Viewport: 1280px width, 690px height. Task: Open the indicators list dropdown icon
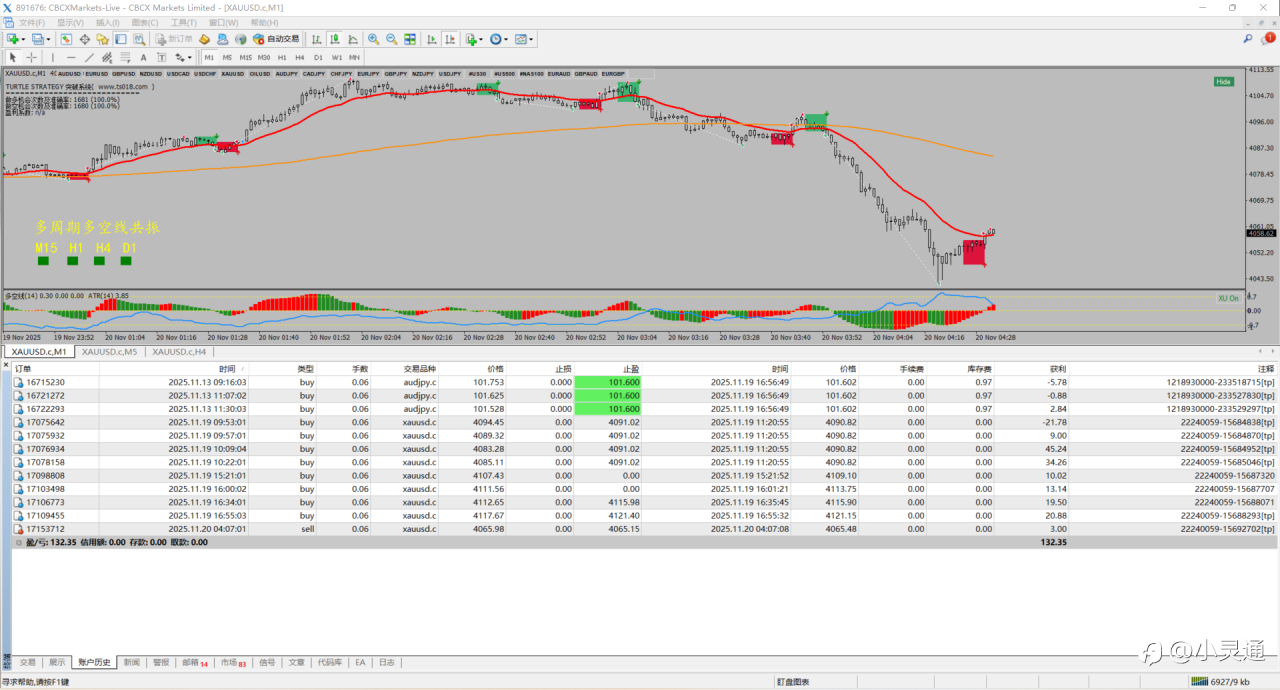click(474, 39)
